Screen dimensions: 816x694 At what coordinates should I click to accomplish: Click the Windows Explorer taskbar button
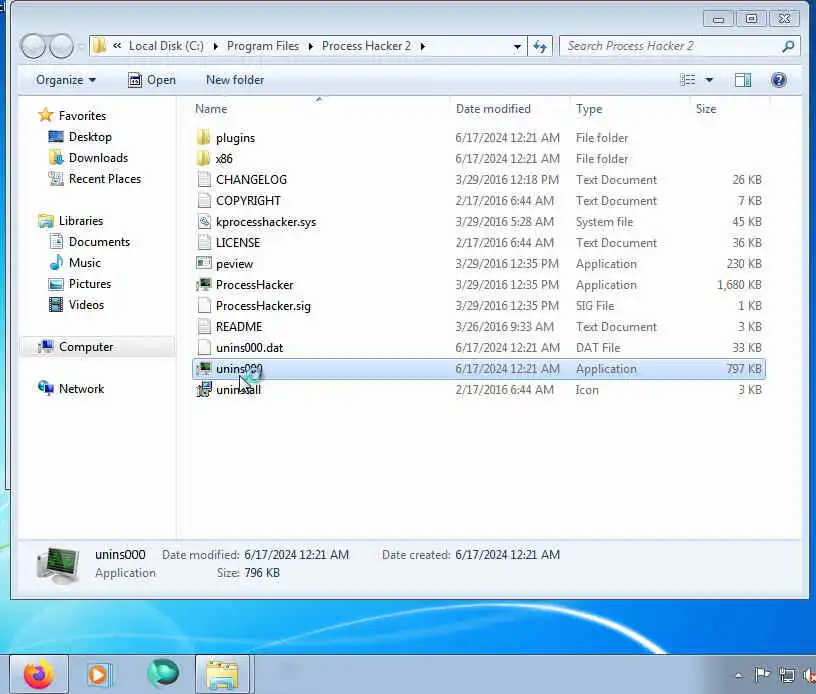click(x=223, y=675)
